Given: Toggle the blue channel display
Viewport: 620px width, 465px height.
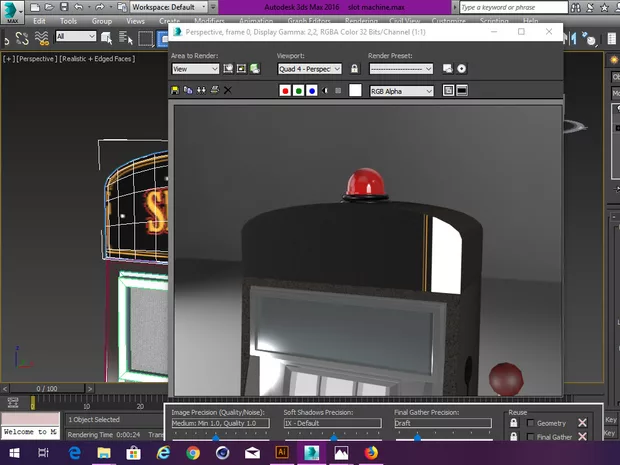Looking at the screenshot, I should [311, 91].
